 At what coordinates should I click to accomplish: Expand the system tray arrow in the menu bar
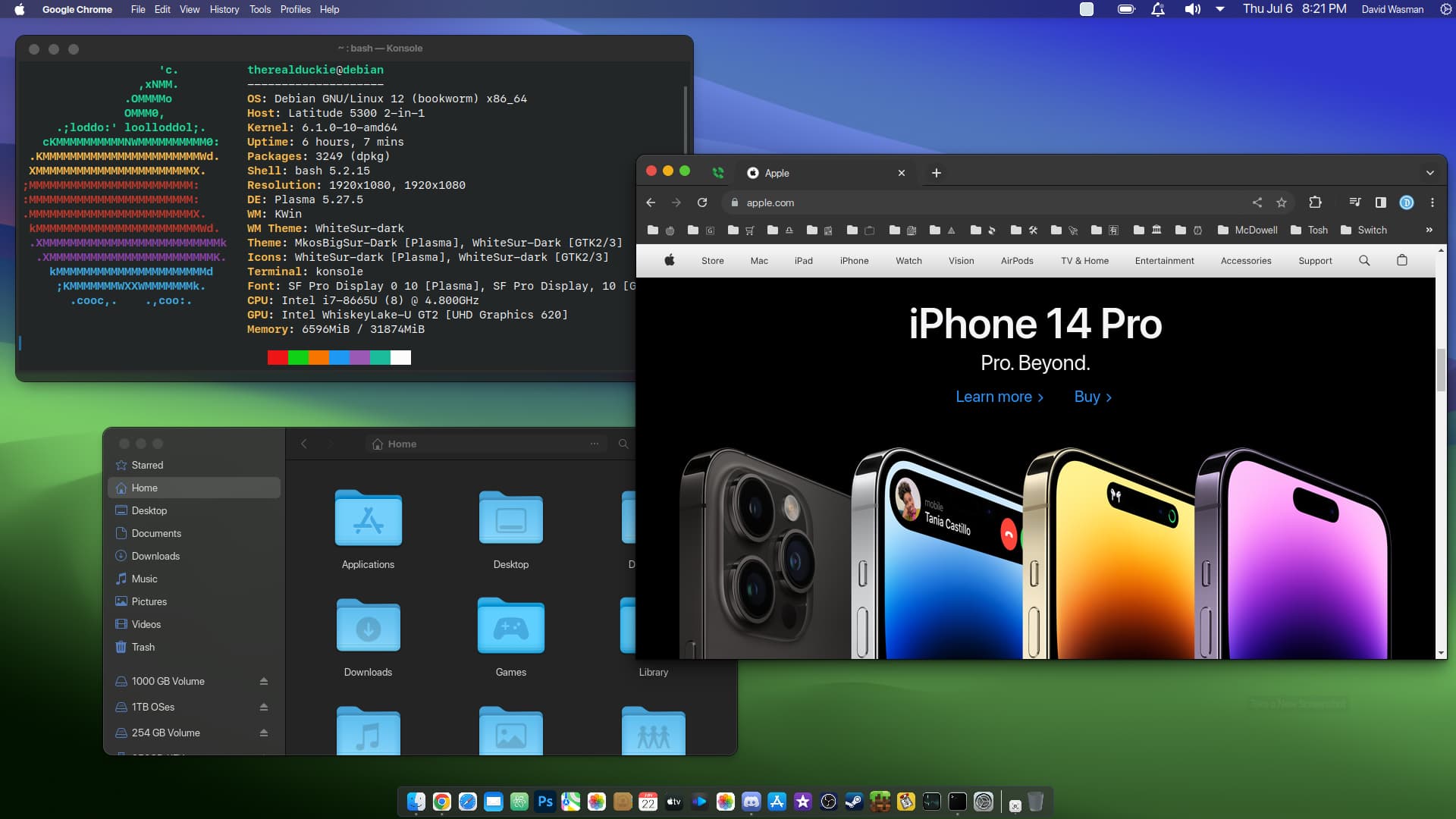coord(1220,9)
